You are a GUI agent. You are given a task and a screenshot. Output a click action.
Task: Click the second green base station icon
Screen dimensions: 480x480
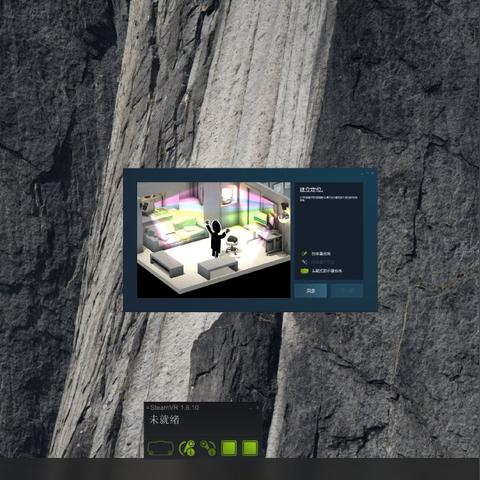pyautogui.click(x=250, y=448)
